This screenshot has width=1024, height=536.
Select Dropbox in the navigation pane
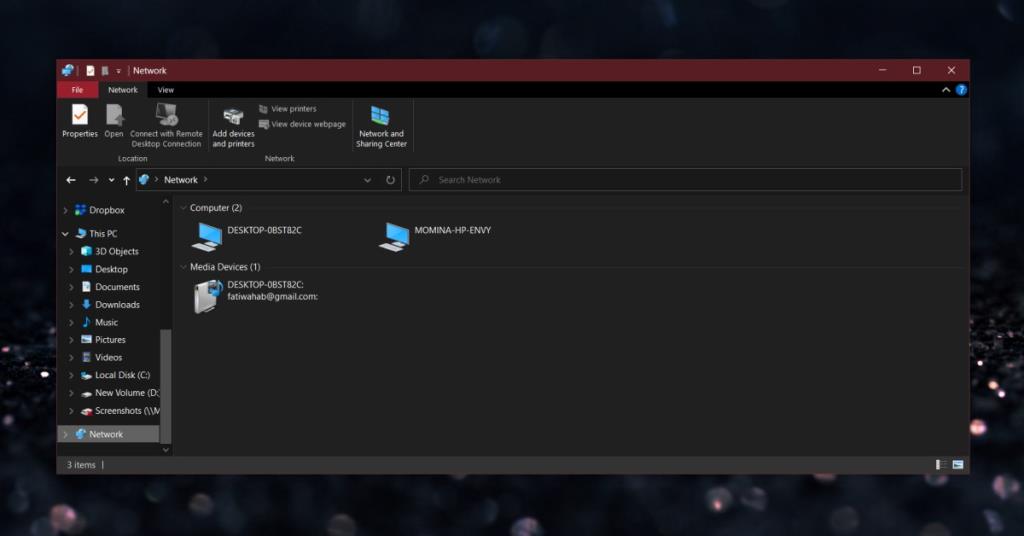click(x=99, y=210)
